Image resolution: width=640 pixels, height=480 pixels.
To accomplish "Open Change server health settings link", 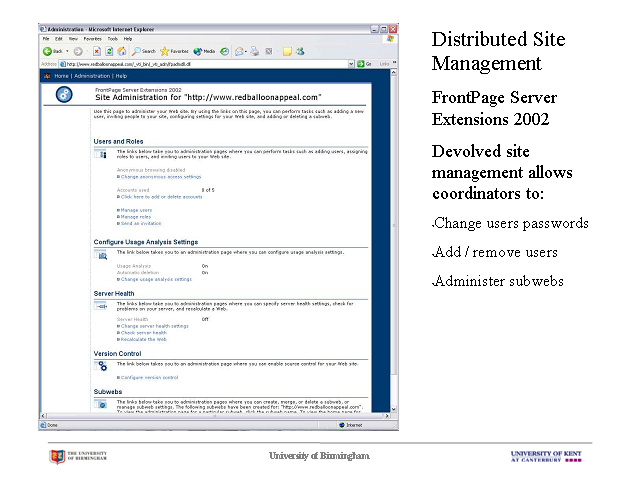I will (154, 326).
